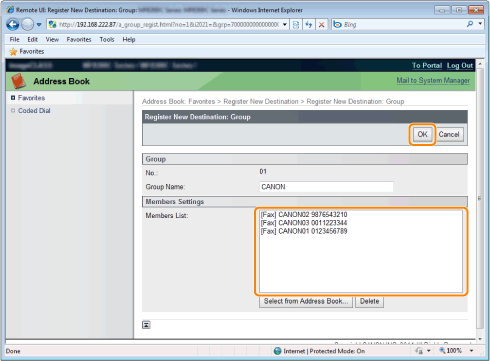Open the View menu
The image size is (490, 361).
52,39
